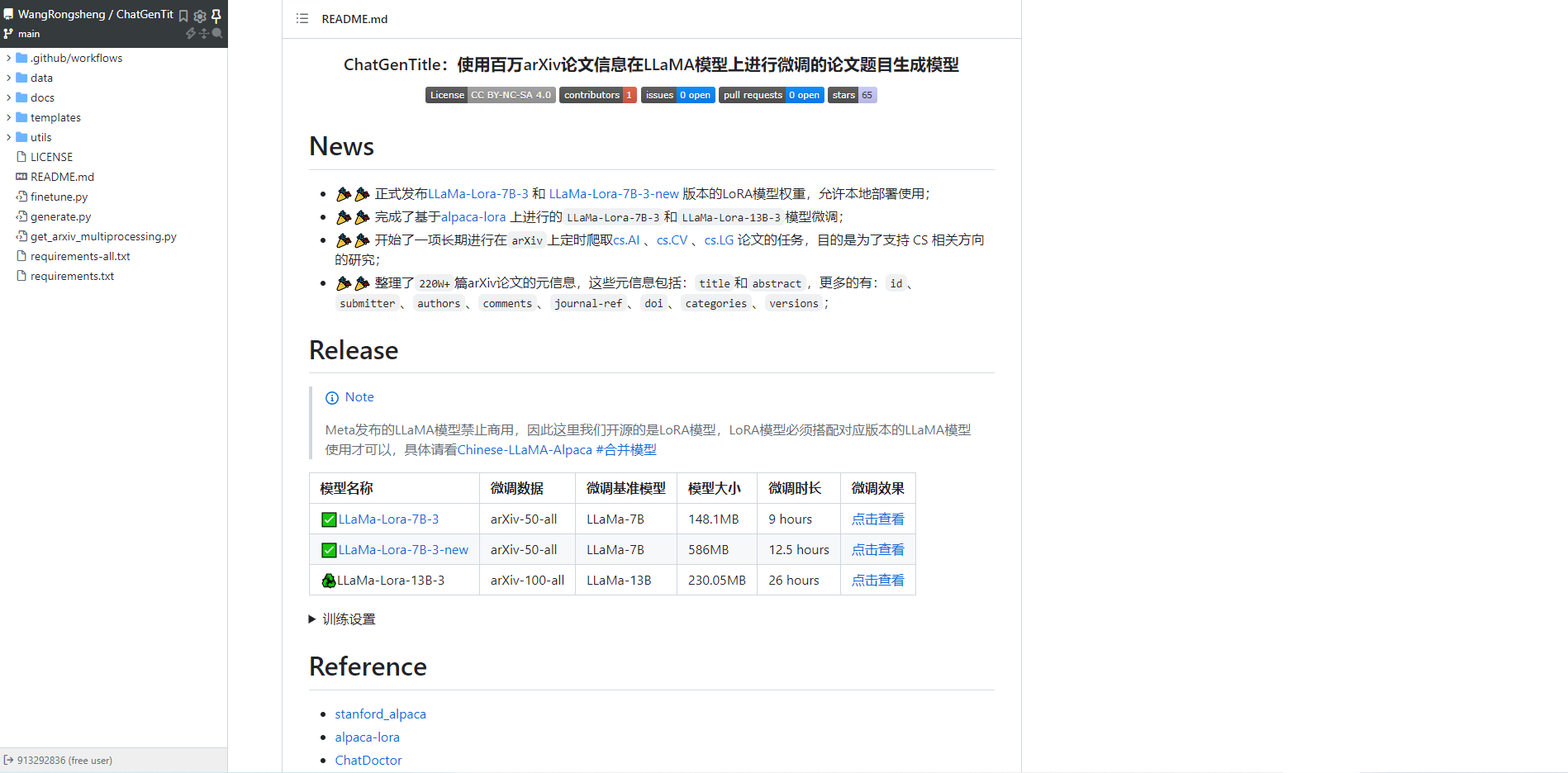Click the repository book icon

pos(8,14)
